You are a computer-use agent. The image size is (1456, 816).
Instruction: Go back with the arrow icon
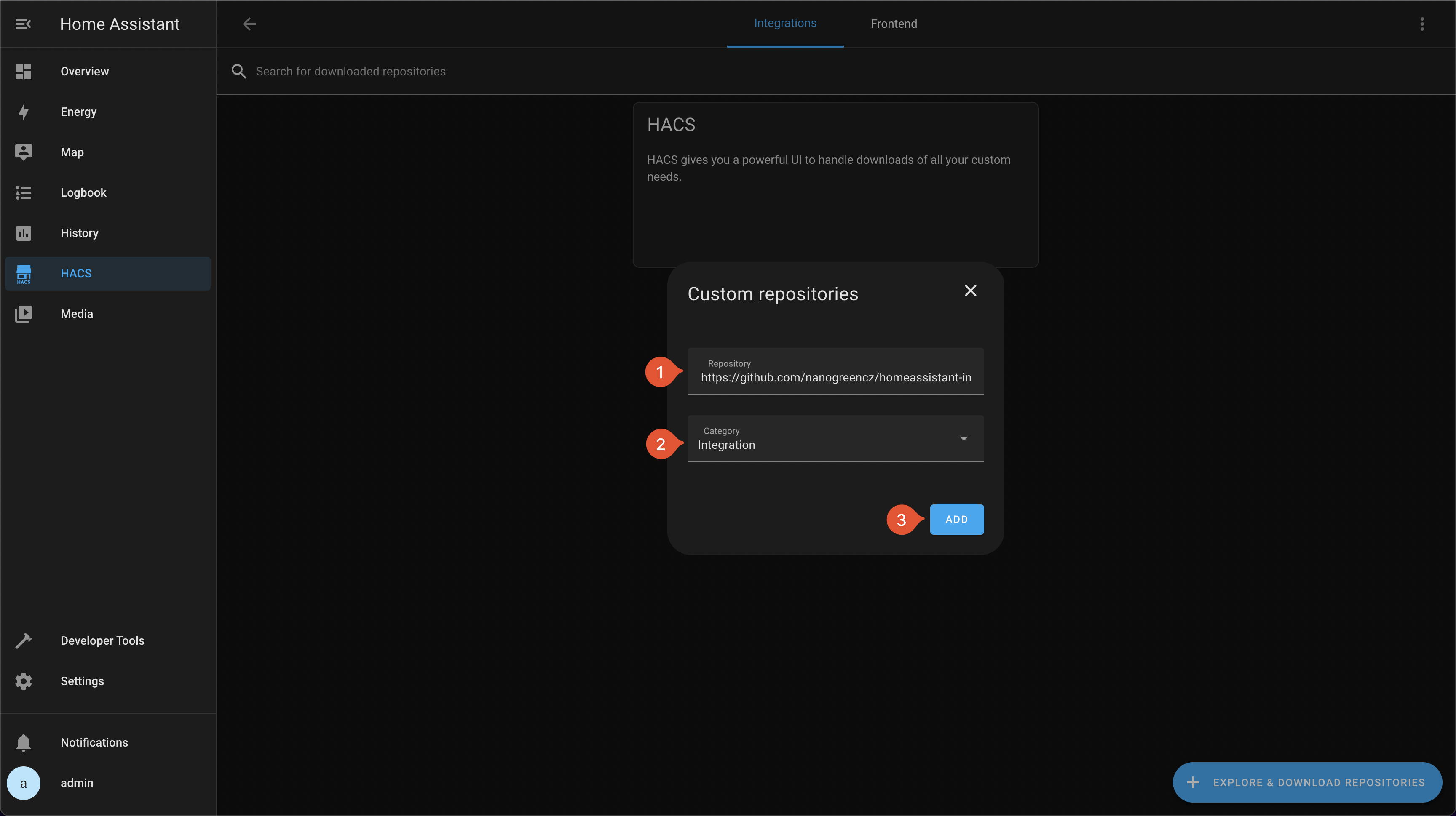click(x=249, y=24)
